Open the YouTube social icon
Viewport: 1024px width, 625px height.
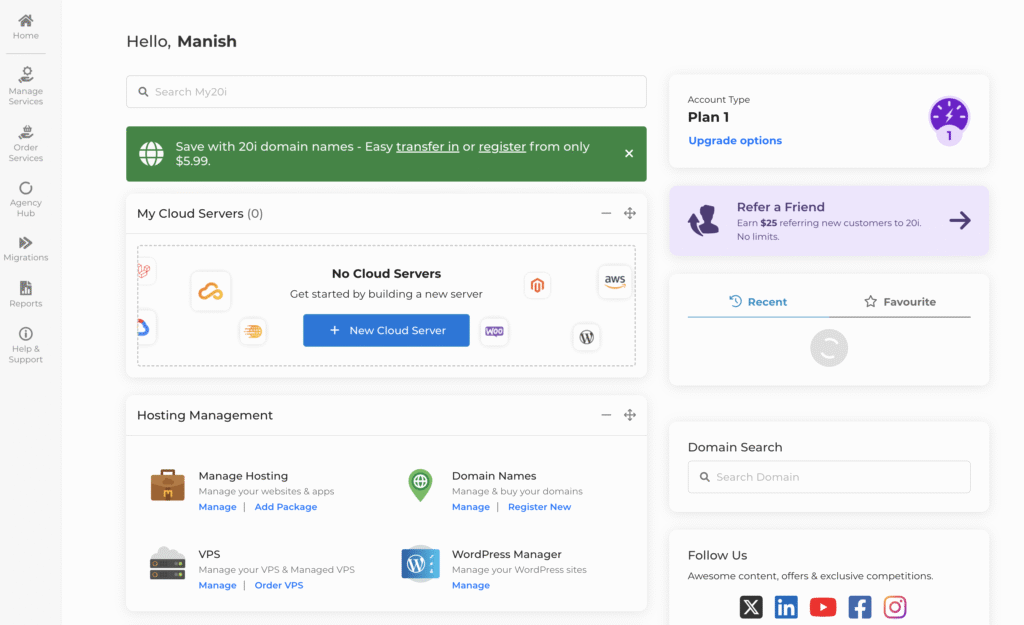point(823,607)
